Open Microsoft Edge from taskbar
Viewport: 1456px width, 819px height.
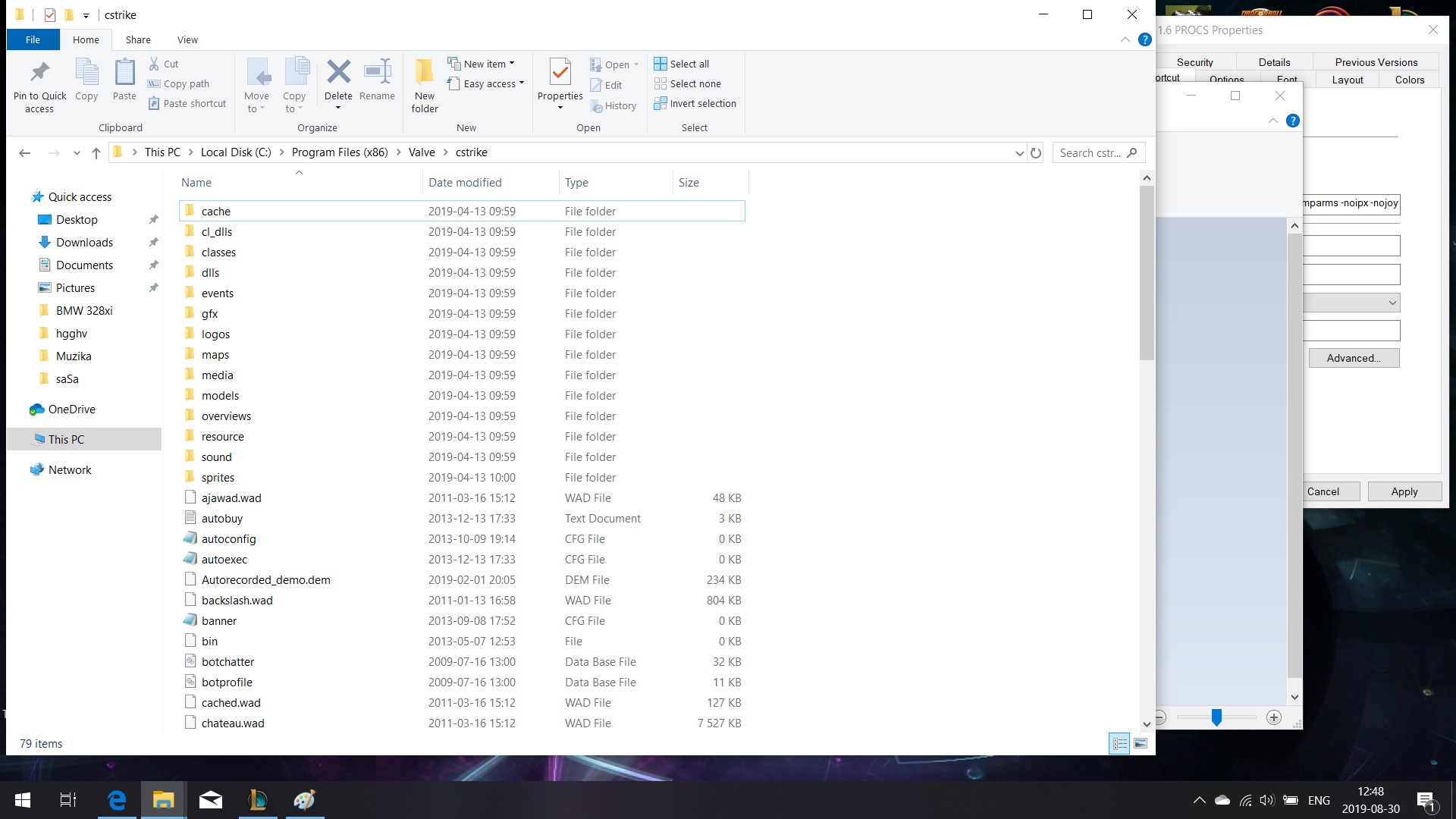117,800
